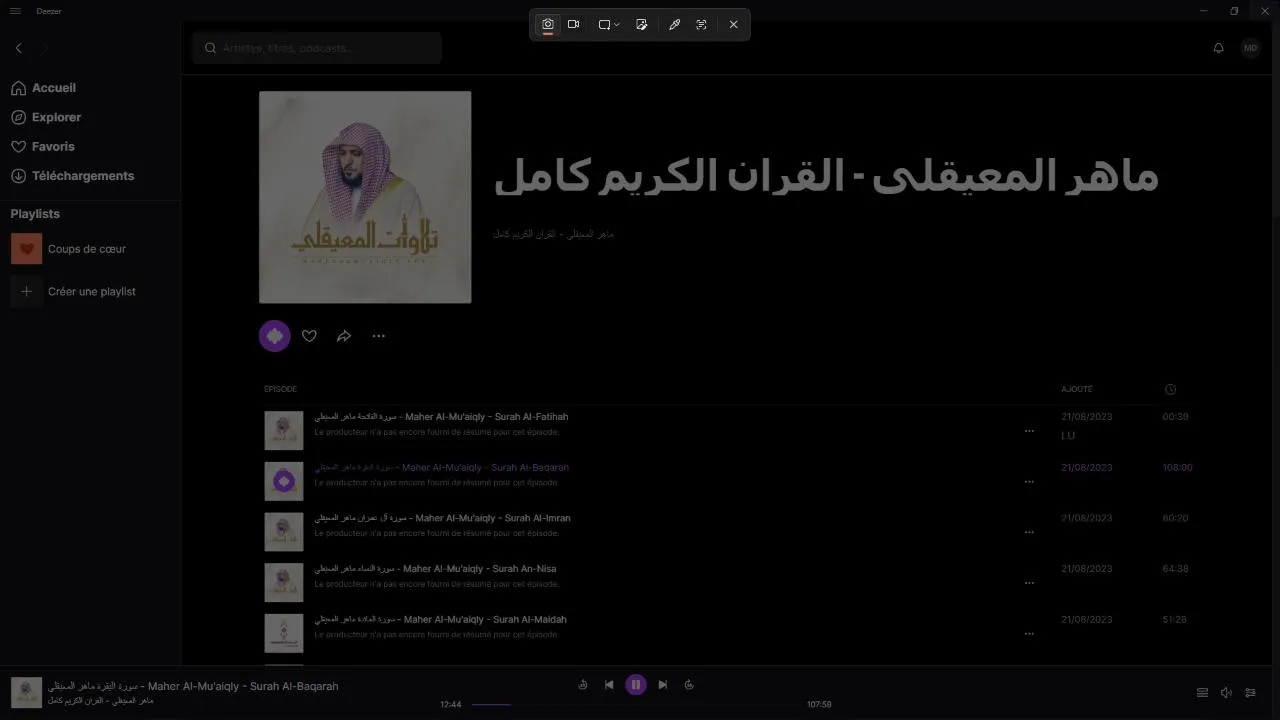Open more options for Surah An-Nisa
The width and height of the screenshot is (1280, 720).
[1029, 583]
